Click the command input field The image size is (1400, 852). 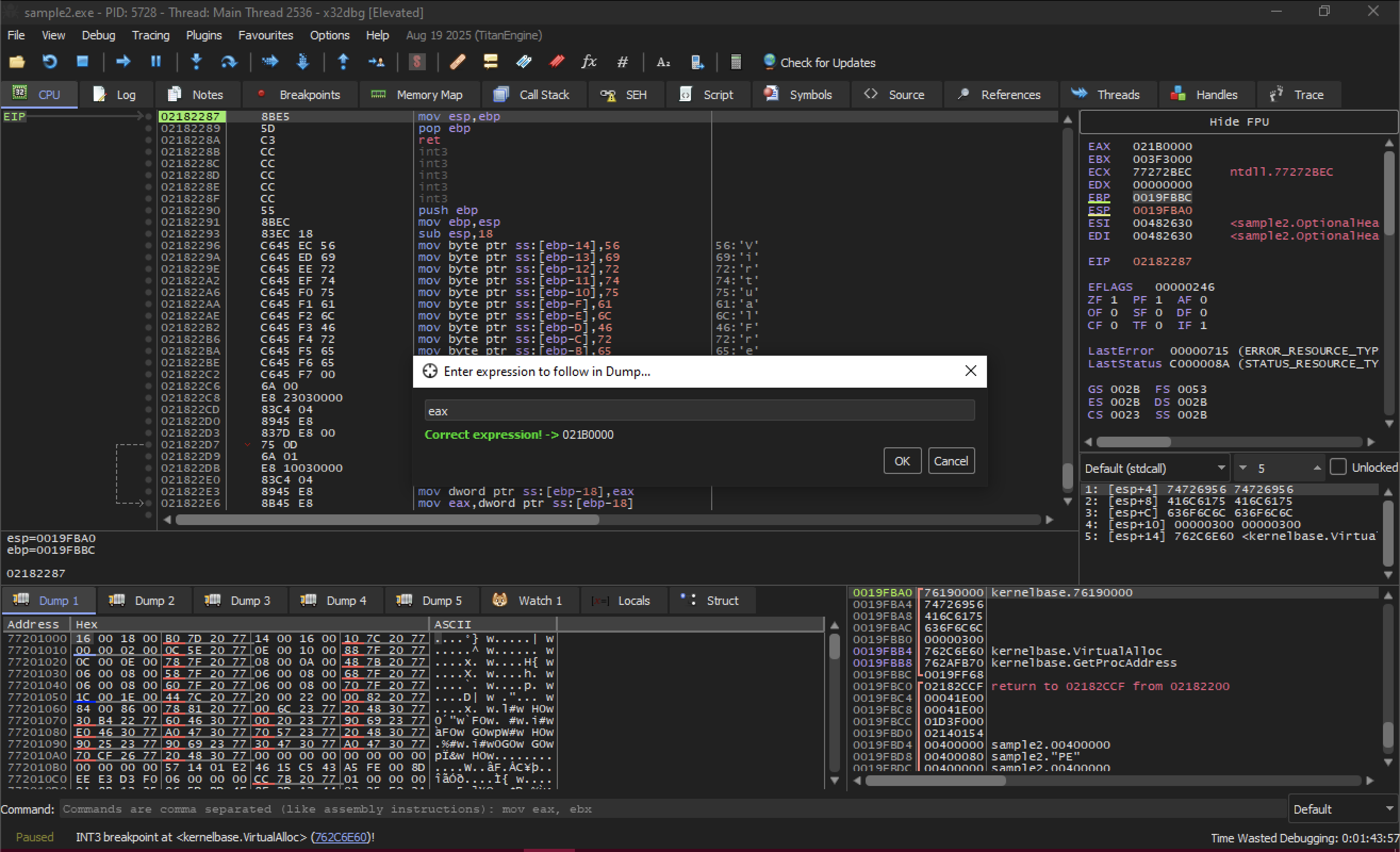point(673,809)
